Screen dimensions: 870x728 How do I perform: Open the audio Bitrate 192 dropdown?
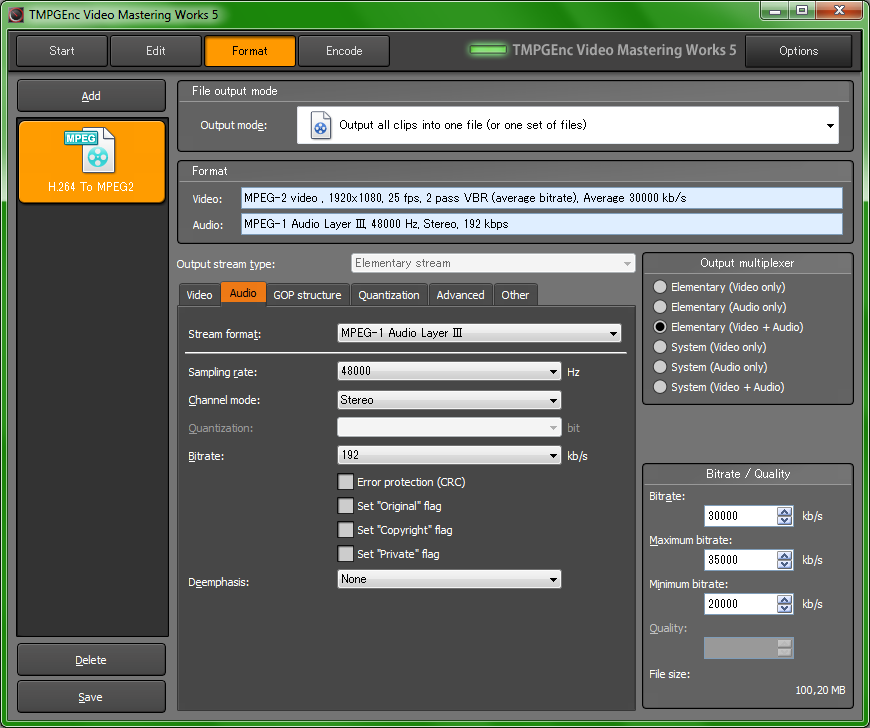coord(449,456)
